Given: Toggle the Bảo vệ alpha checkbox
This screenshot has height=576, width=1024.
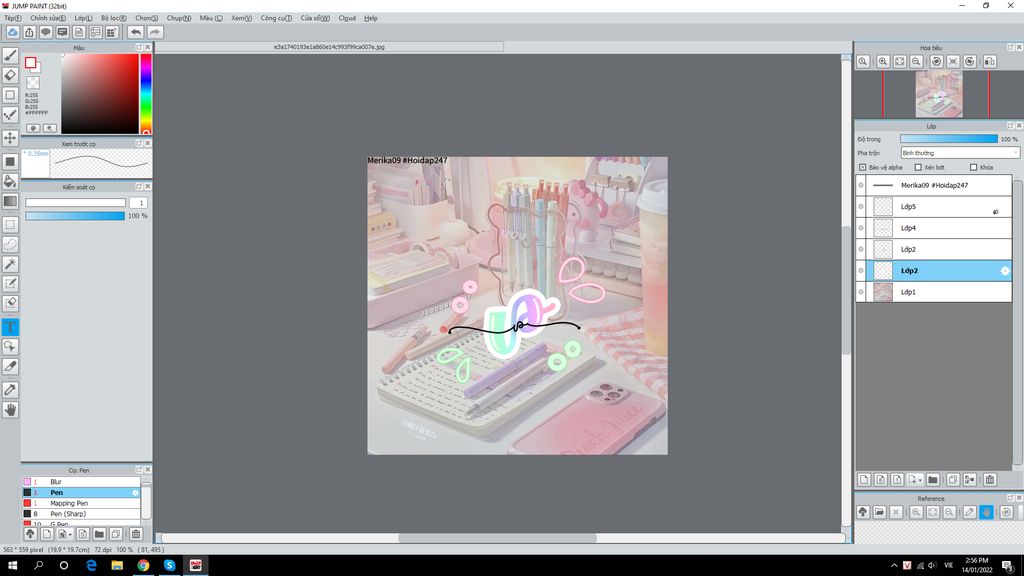Looking at the screenshot, I should pyautogui.click(x=863, y=167).
